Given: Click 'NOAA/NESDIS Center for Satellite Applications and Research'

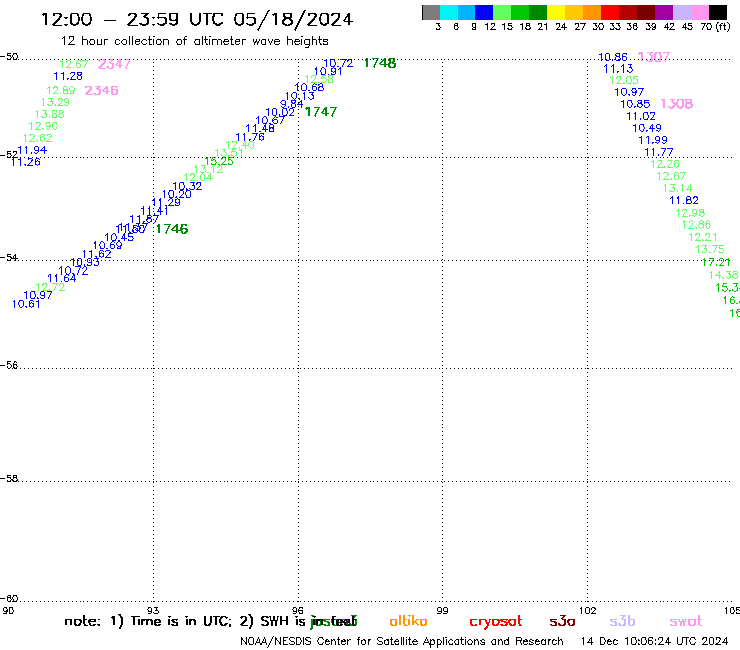Looking at the screenshot, I should [402, 641].
